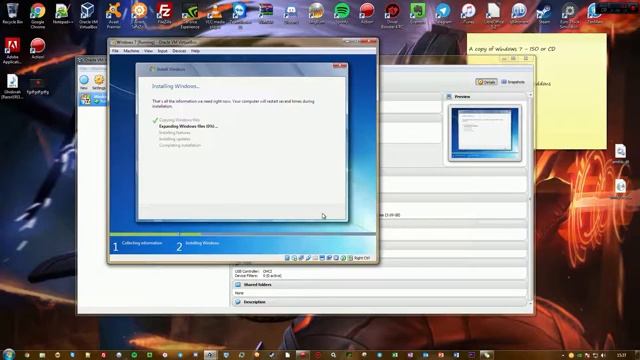Open the iTunes desktop shortcut
Image resolution: width=640 pixels, height=360 pixels.
[x=468, y=14]
